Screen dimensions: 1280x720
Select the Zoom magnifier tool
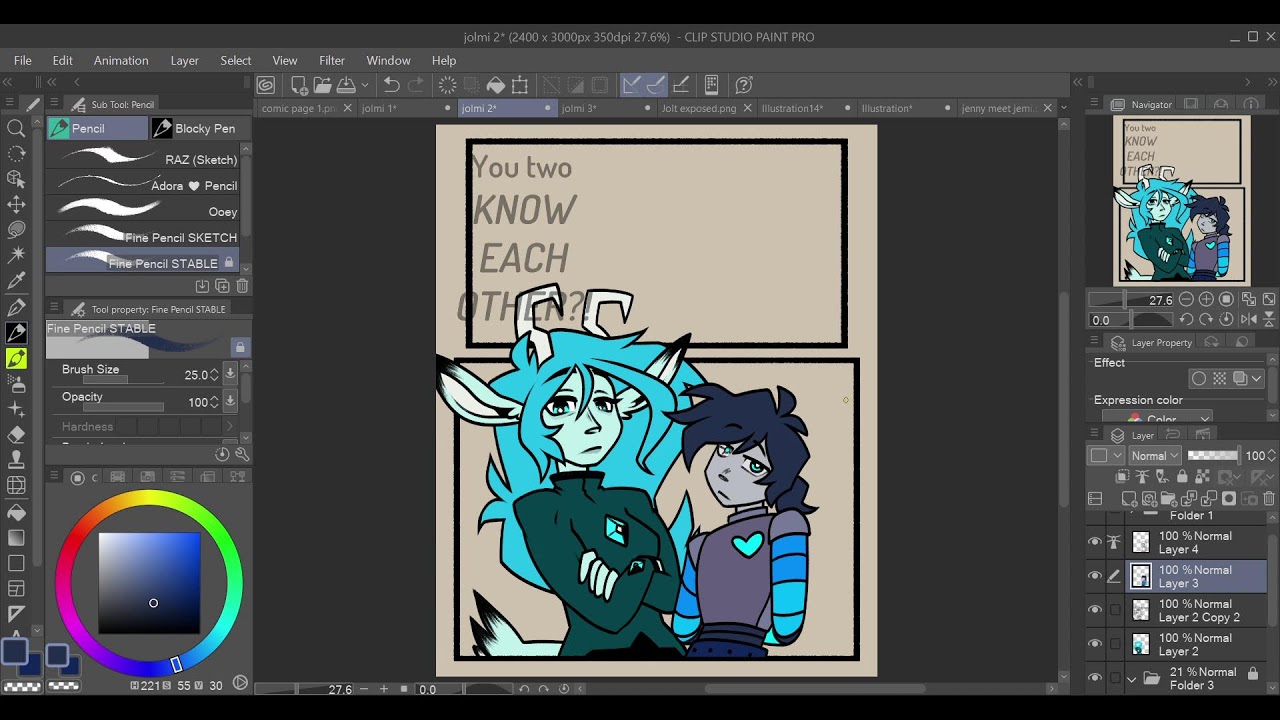16,128
